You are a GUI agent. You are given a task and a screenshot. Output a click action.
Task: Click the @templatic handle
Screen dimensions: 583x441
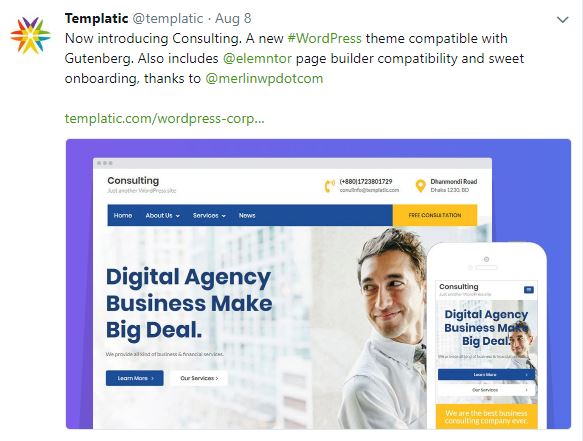(168, 19)
